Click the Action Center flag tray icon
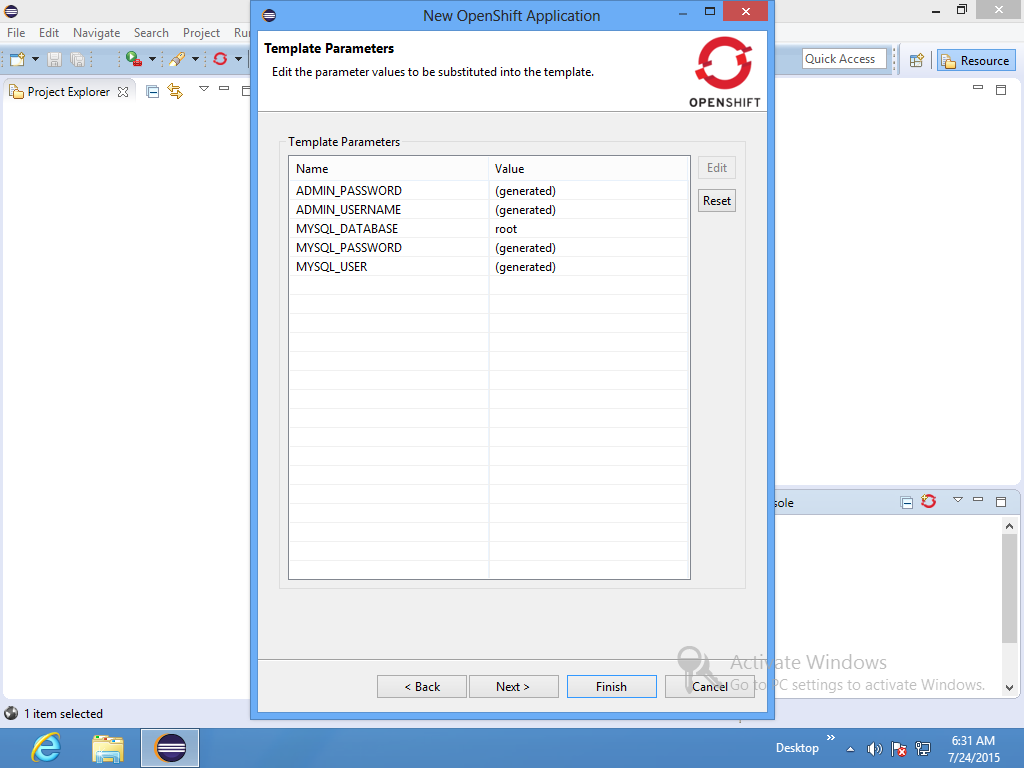The image size is (1024, 768). click(x=899, y=749)
